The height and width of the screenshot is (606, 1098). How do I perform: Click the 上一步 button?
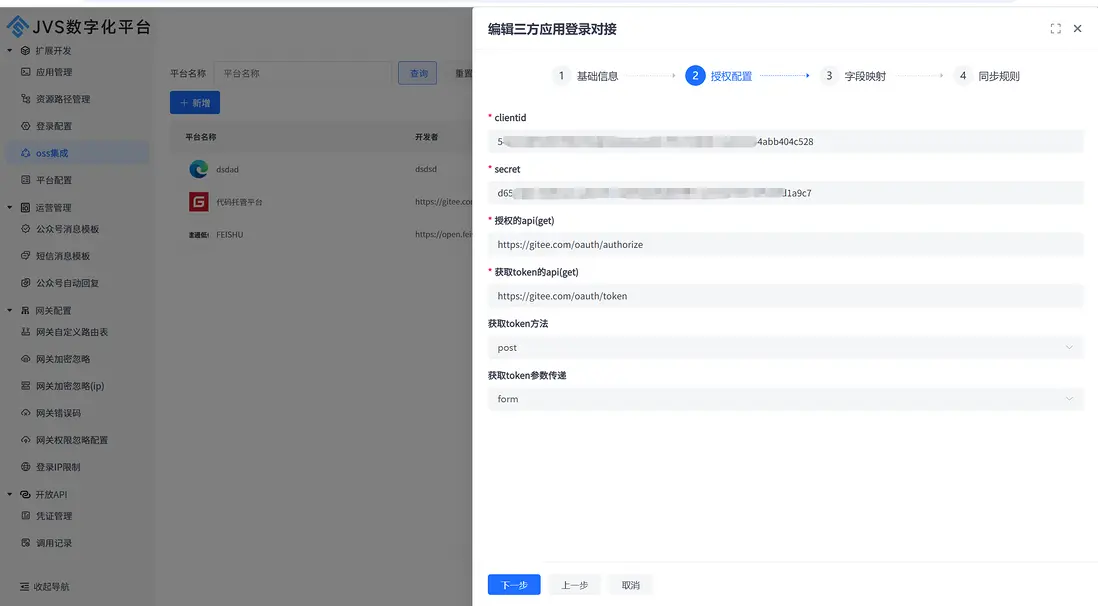pos(574,585)
